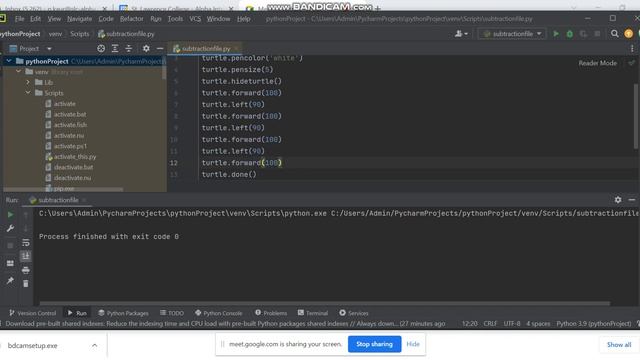640x360 pixels.
Task: Toggle Reader Mode in editor
Action: (598, 63)
